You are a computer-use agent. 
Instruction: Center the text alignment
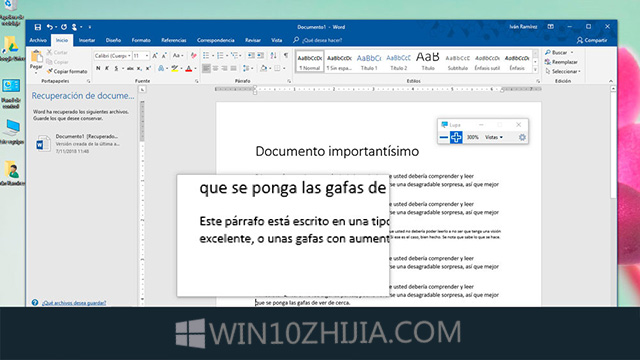216,68
